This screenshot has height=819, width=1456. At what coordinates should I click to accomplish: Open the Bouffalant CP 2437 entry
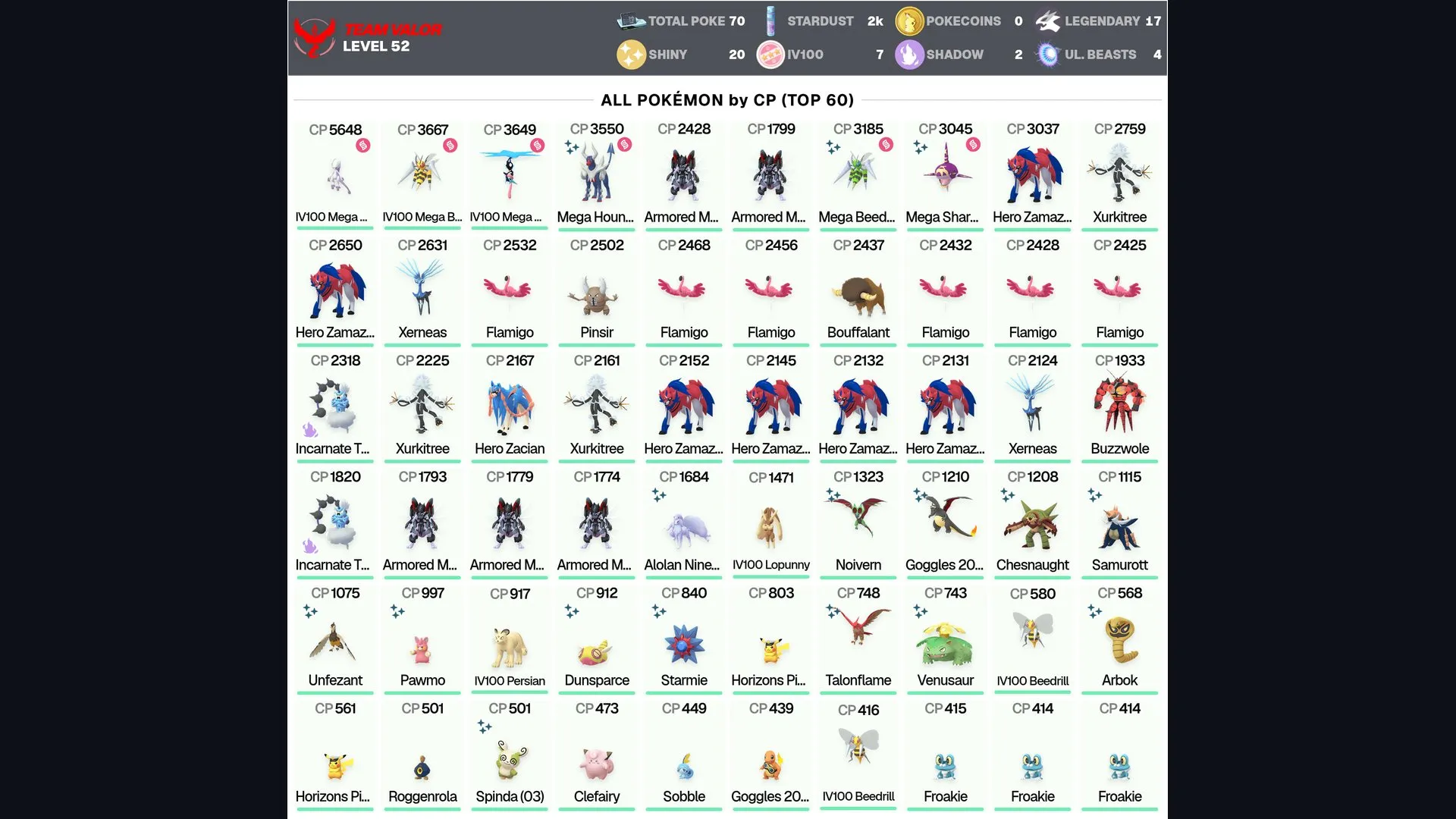(x=858, y=291)
